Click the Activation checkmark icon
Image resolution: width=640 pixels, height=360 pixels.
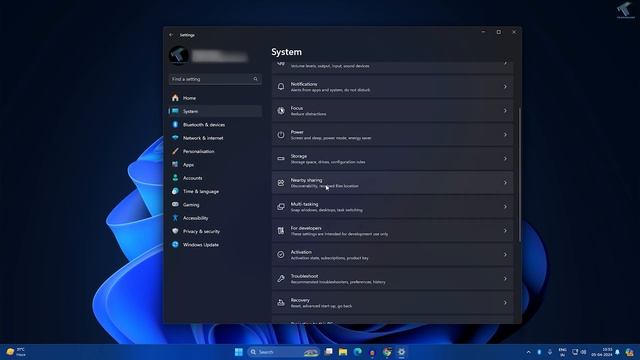(x=281, y=255)
